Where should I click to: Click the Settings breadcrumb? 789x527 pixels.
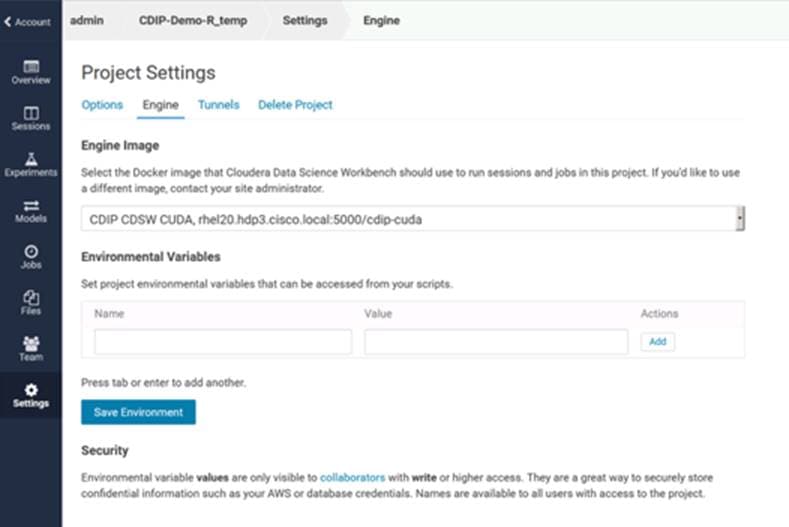305,21
